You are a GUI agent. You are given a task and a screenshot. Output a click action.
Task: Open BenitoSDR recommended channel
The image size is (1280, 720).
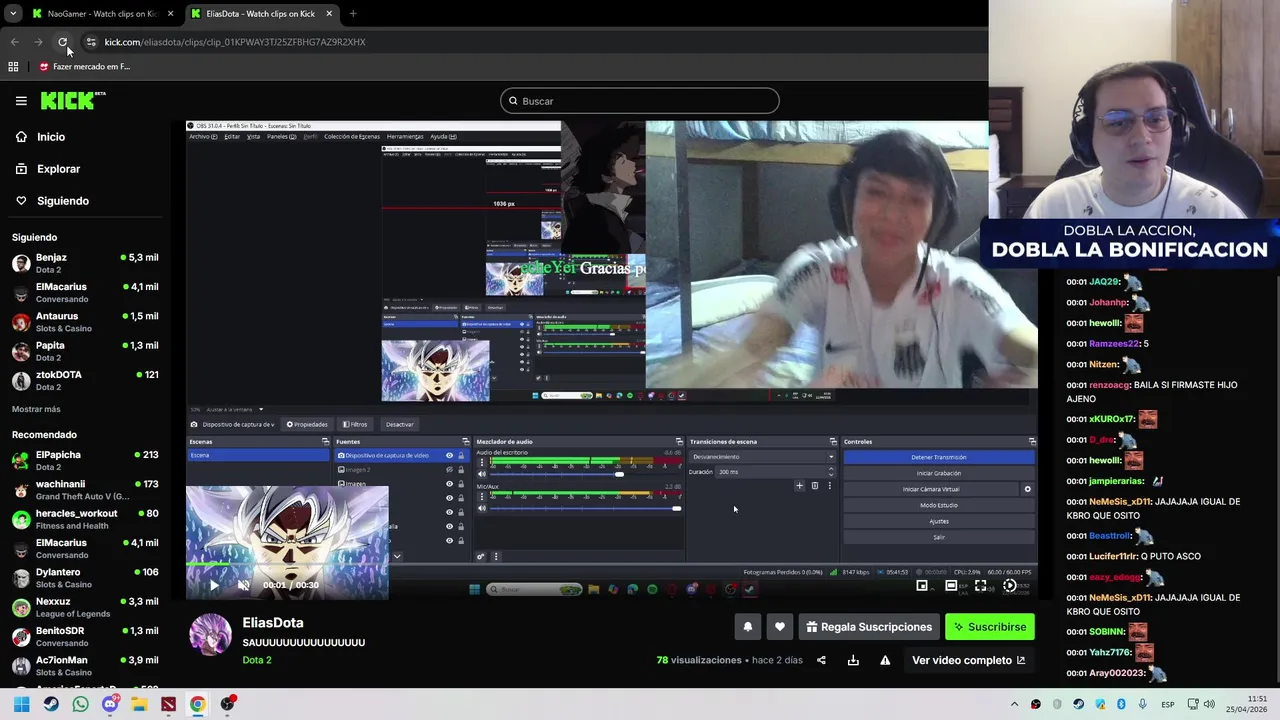[x=85, y=636]
